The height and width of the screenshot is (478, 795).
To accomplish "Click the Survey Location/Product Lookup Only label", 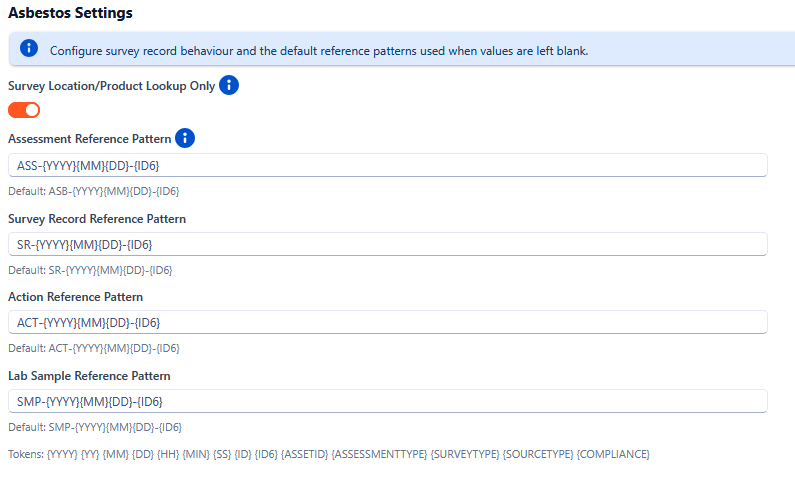I will (111, 87).
